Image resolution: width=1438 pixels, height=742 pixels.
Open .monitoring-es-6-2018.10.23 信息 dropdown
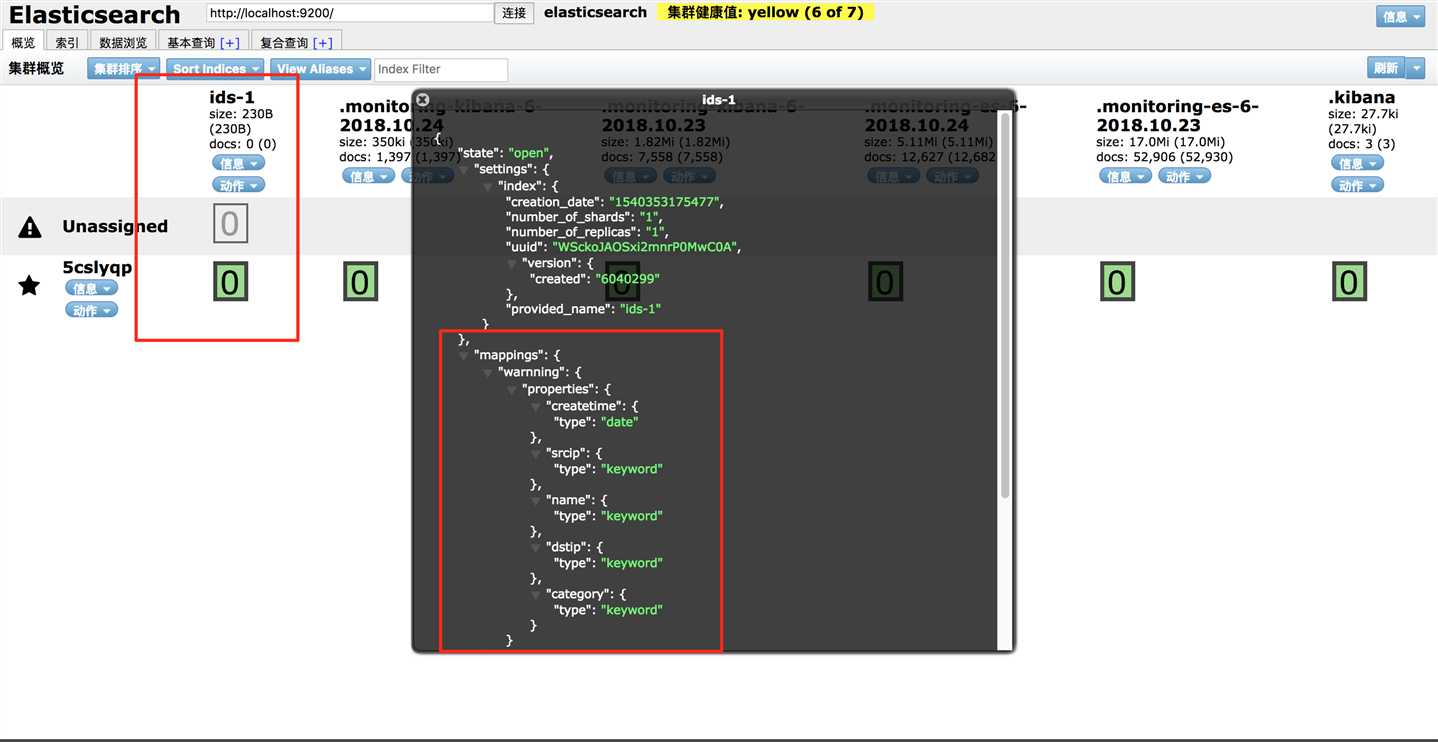1125,176
